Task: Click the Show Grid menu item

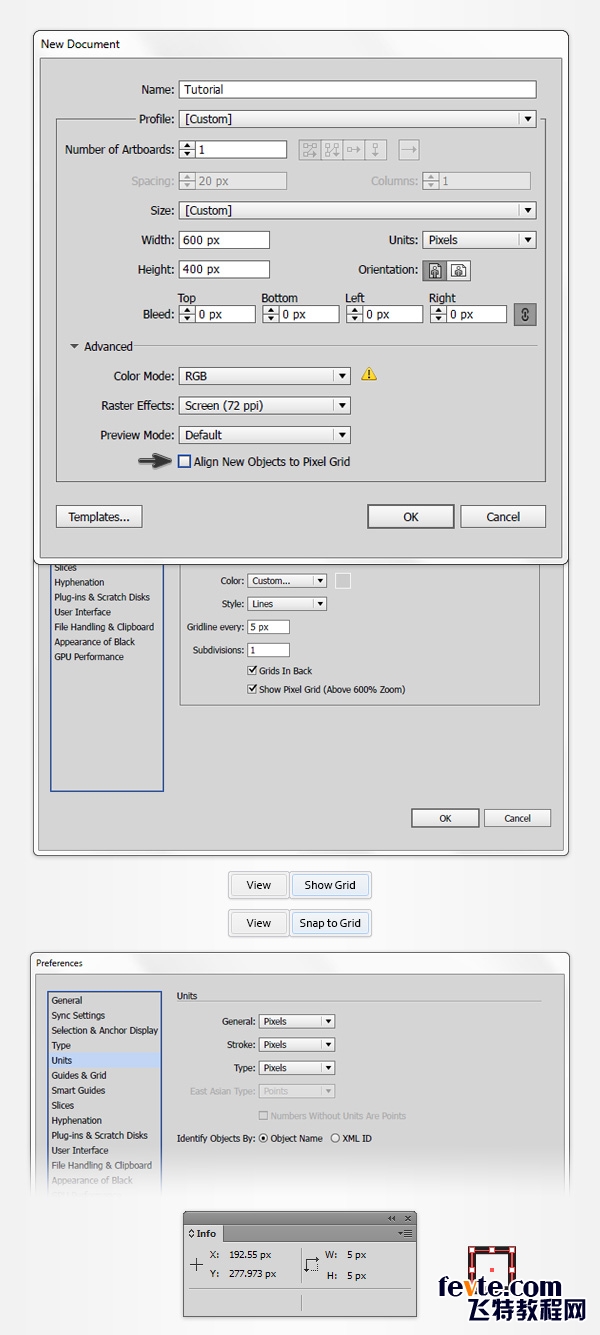Action: (x=330, y=885)
